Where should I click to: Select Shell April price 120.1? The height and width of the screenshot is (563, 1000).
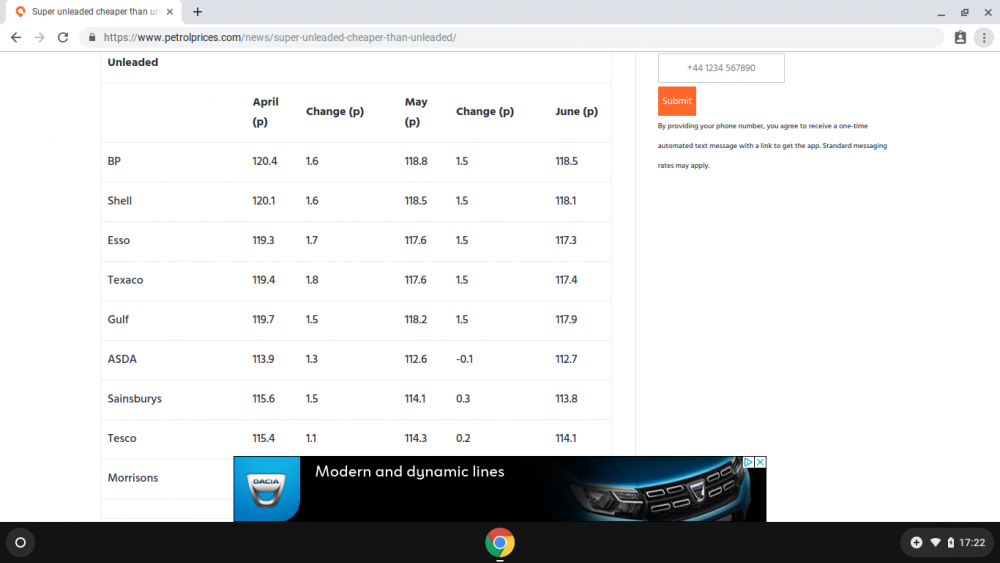[264, 201]
